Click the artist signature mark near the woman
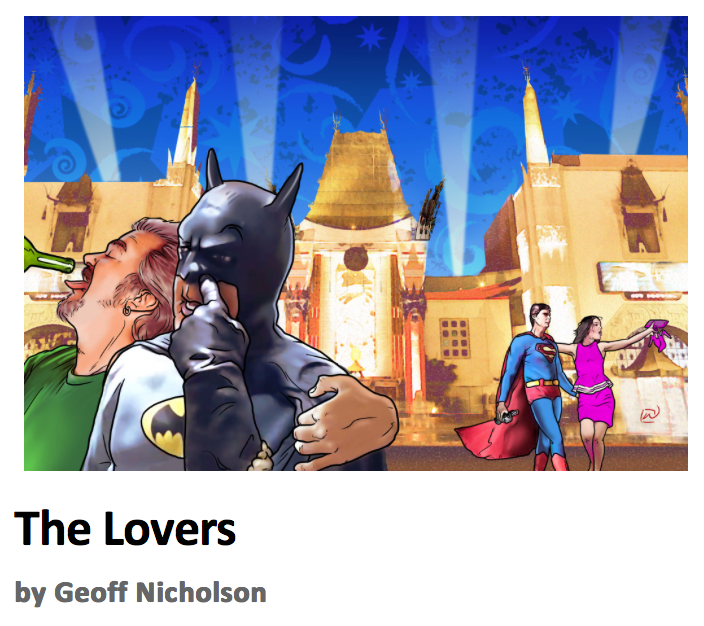Viewport: 704px width, 626px height. tap(650, 414)
